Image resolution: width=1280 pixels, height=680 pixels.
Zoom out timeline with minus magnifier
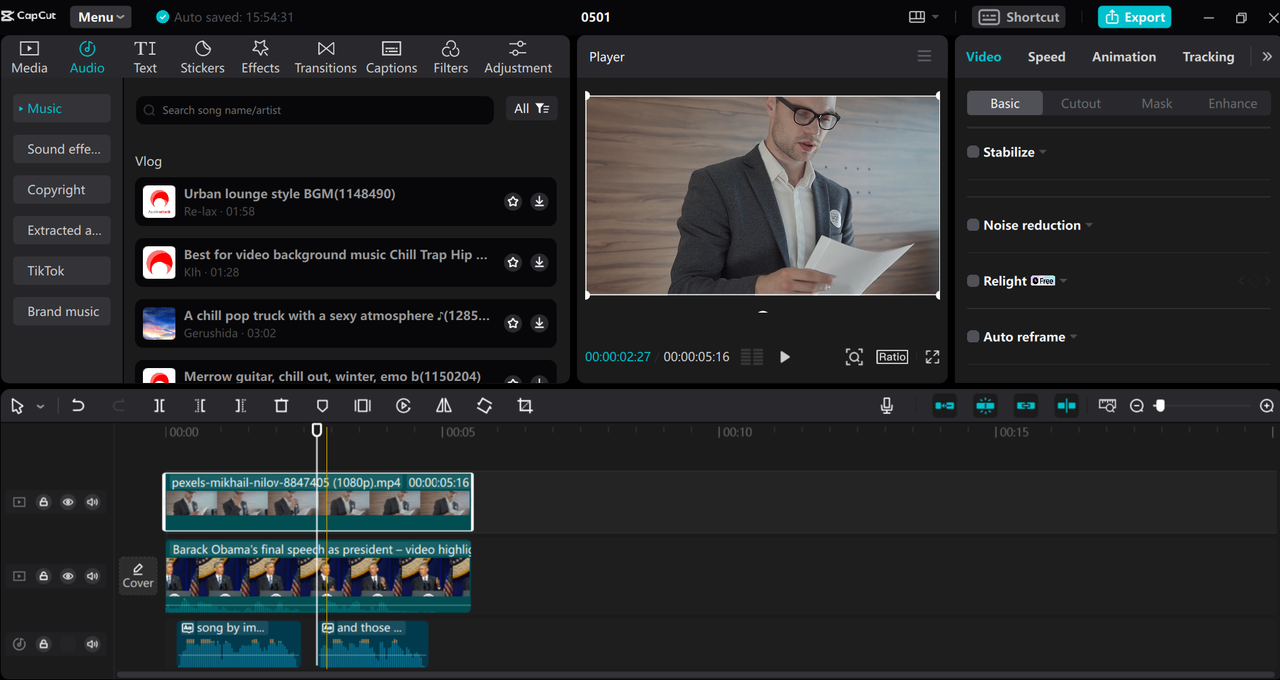pos(1136,406)
